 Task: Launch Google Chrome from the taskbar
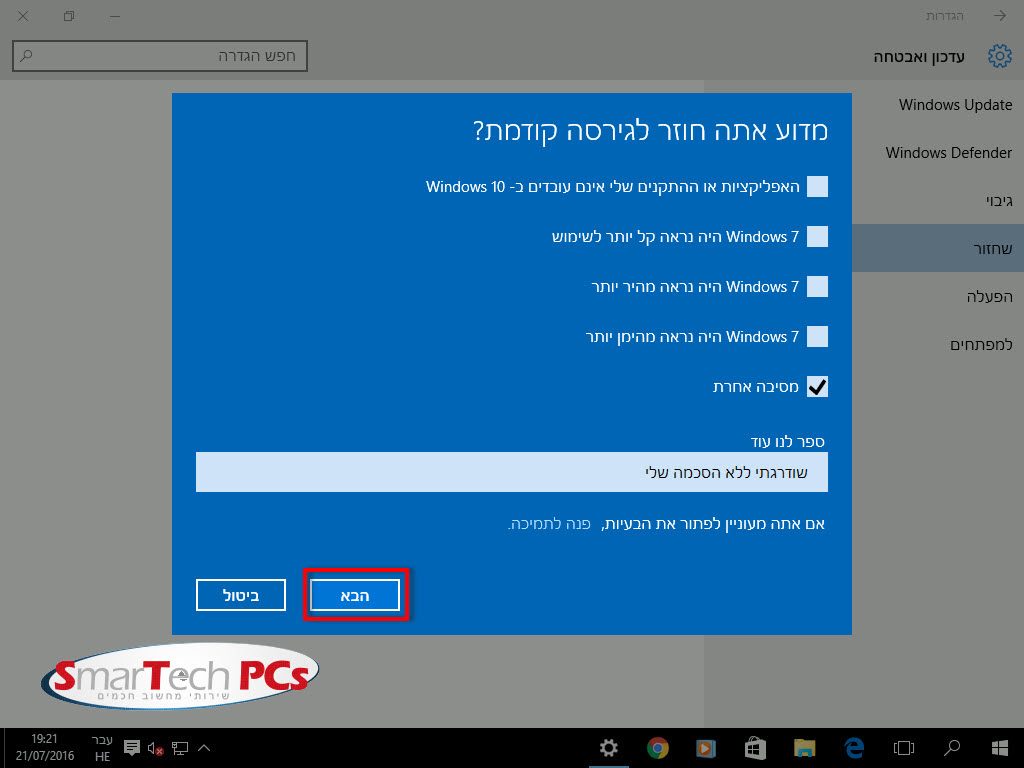pyautogui.click(x=658, y=748)
